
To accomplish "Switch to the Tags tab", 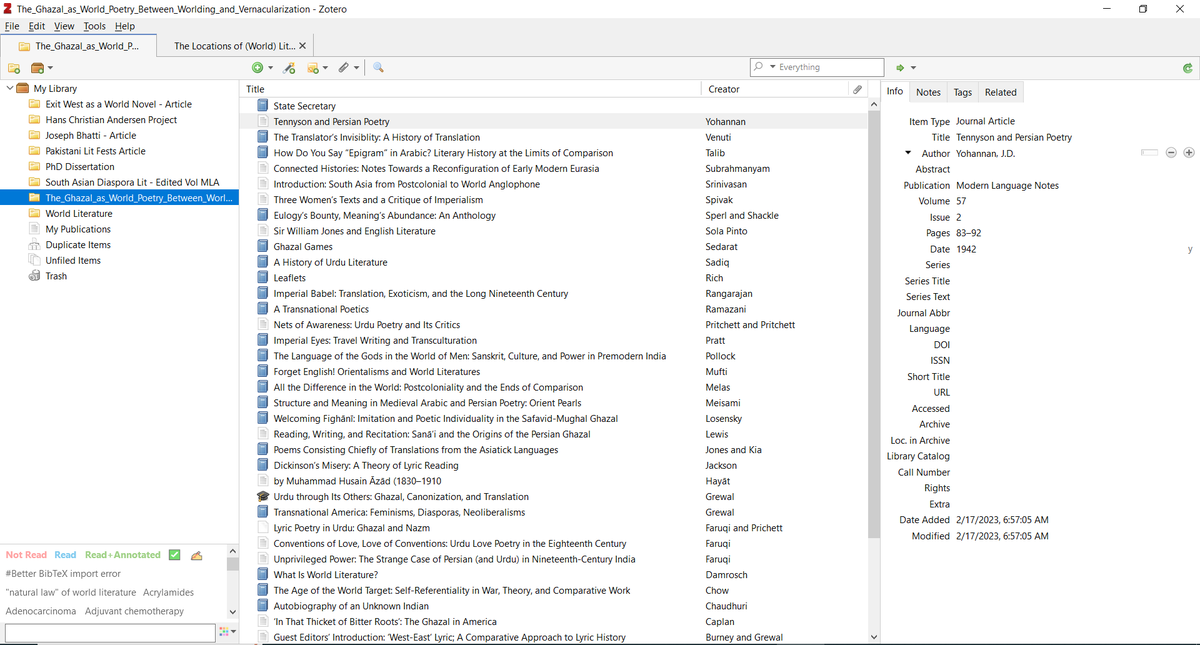I will [x=962, y=92].
